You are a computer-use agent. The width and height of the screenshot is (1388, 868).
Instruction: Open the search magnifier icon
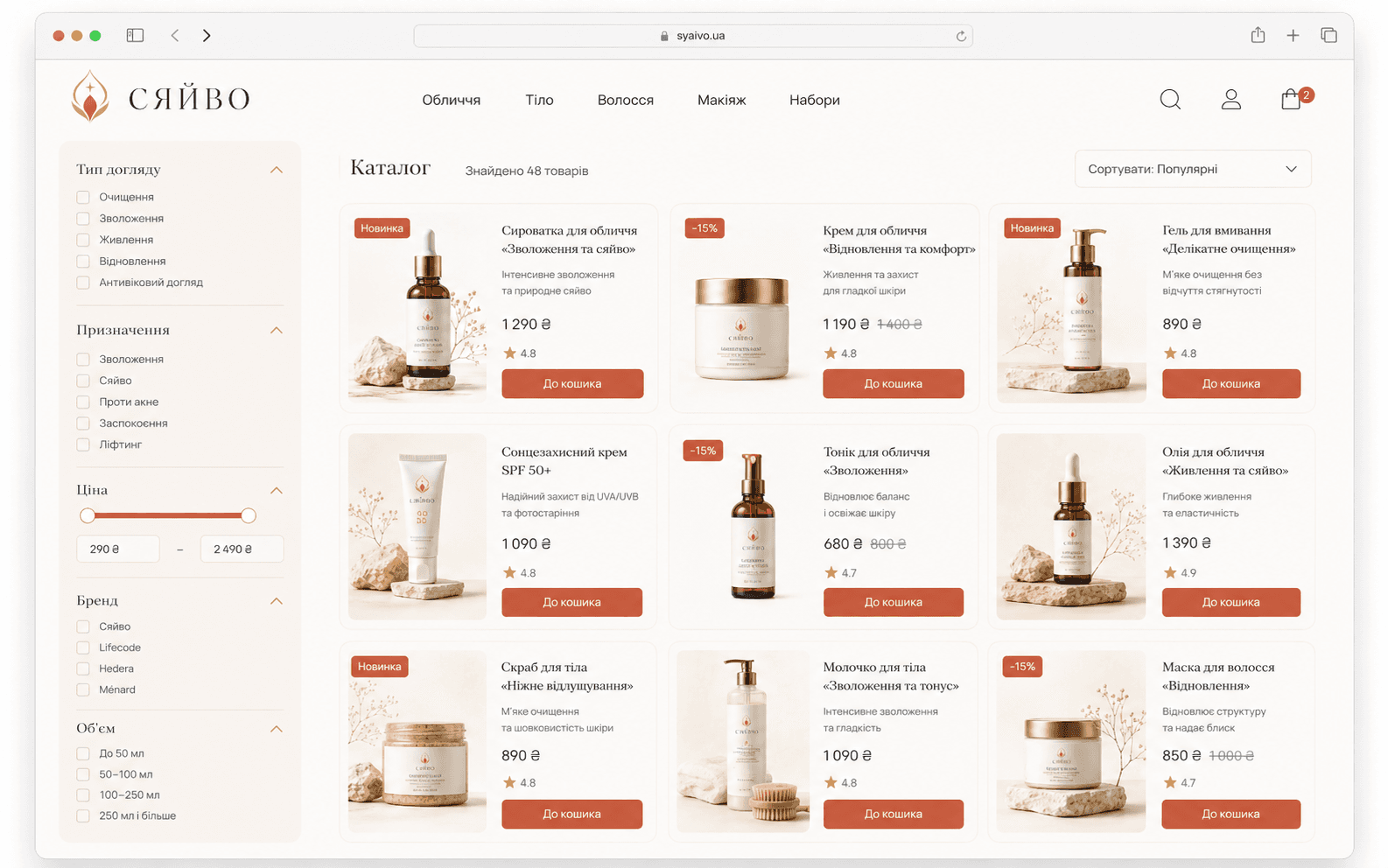click(x=1170, y=100)
